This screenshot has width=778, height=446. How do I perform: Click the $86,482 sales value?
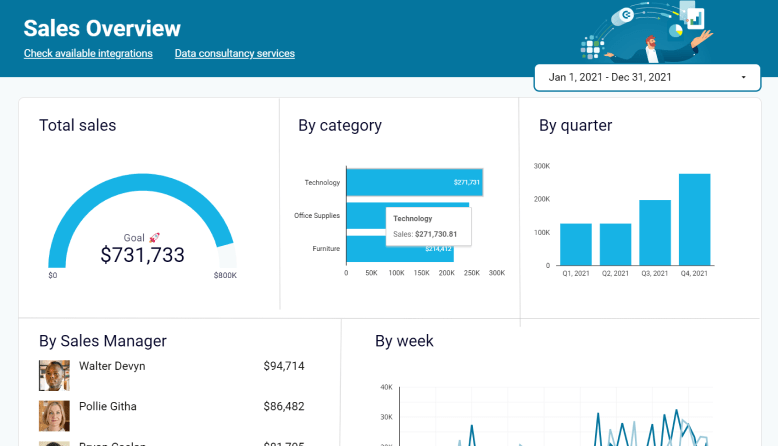[x=284, y=406]
